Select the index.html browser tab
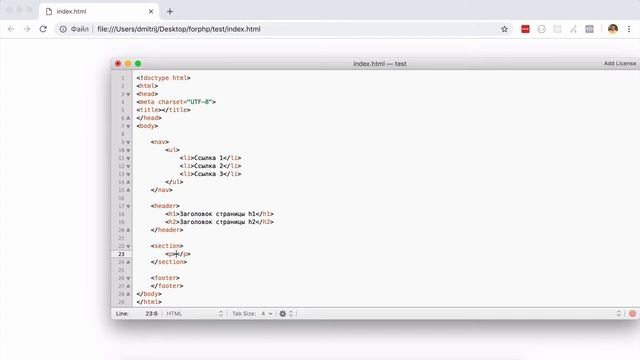 (x=98, y=11)
